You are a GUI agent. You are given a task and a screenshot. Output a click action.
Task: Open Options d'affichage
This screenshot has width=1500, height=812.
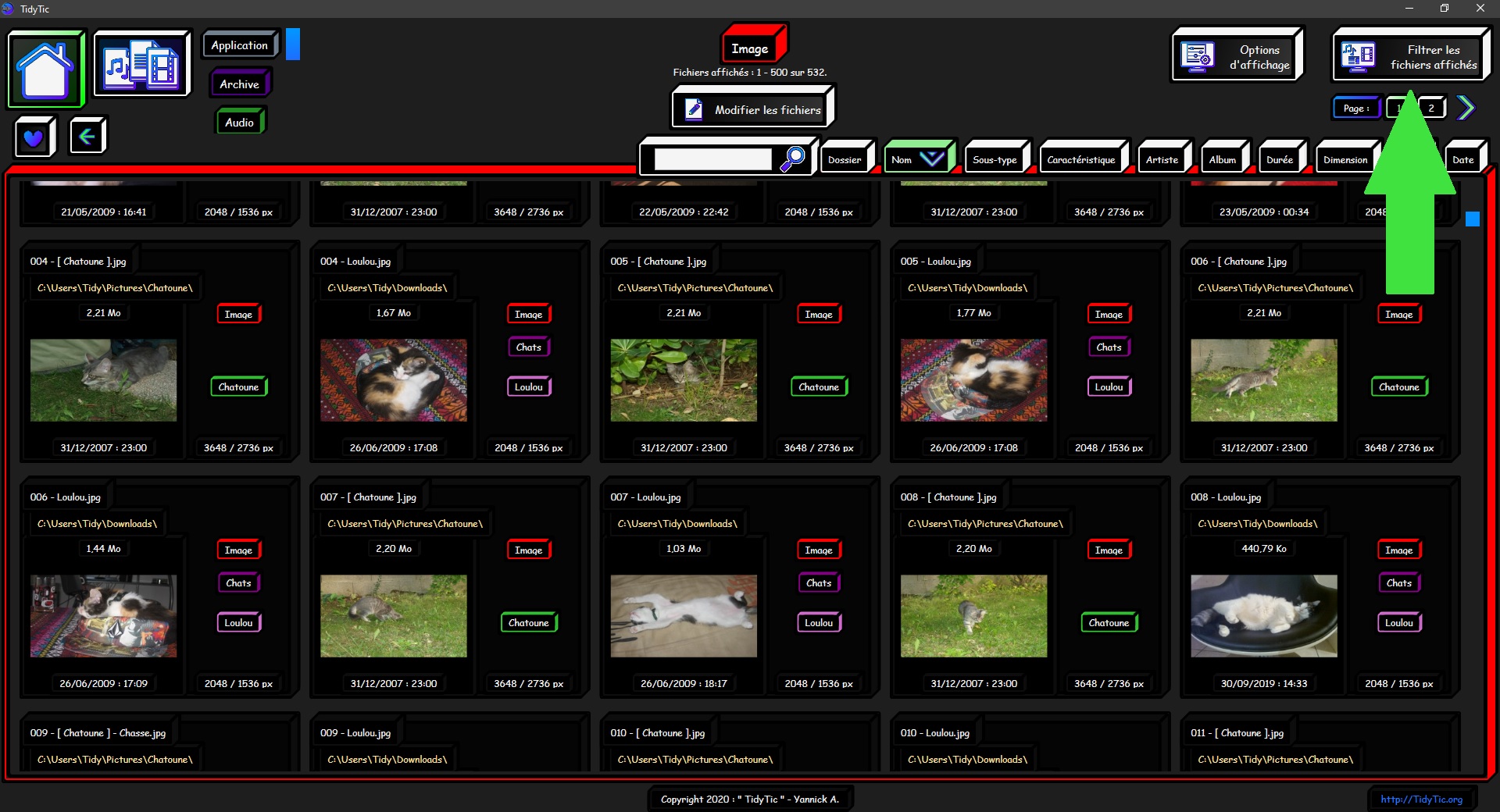1236,56
